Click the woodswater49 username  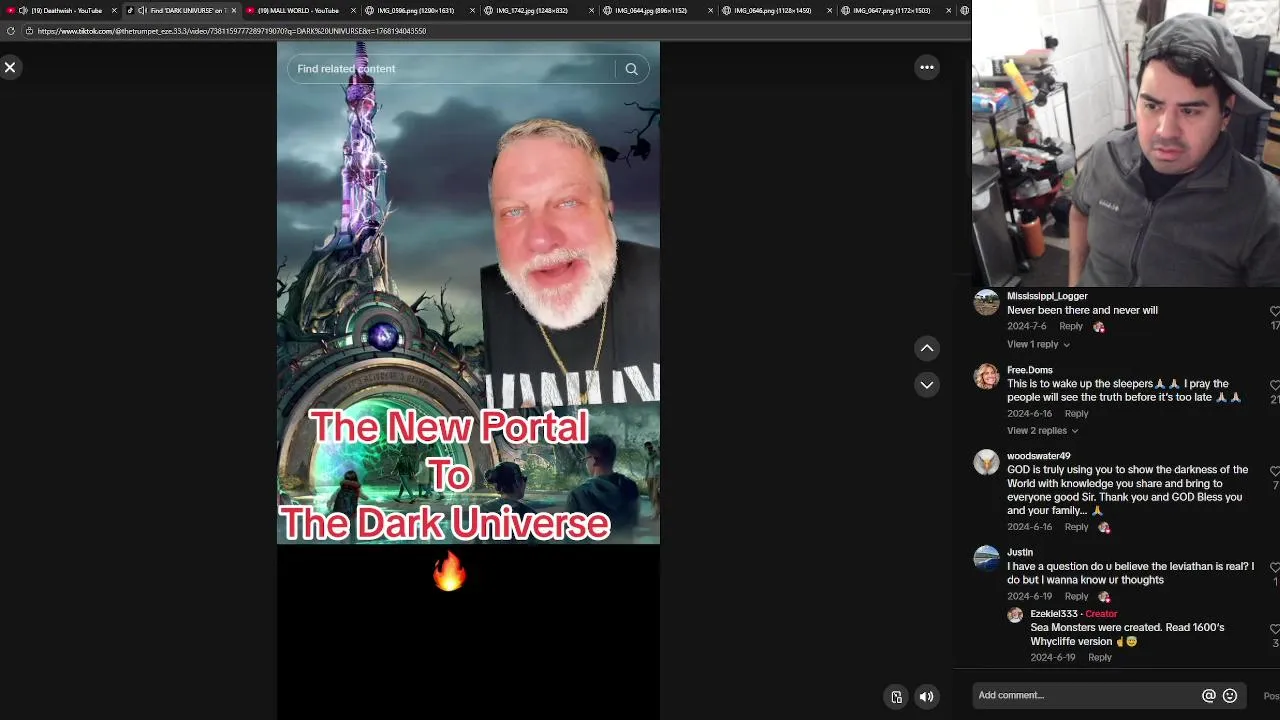(1038, 456)
